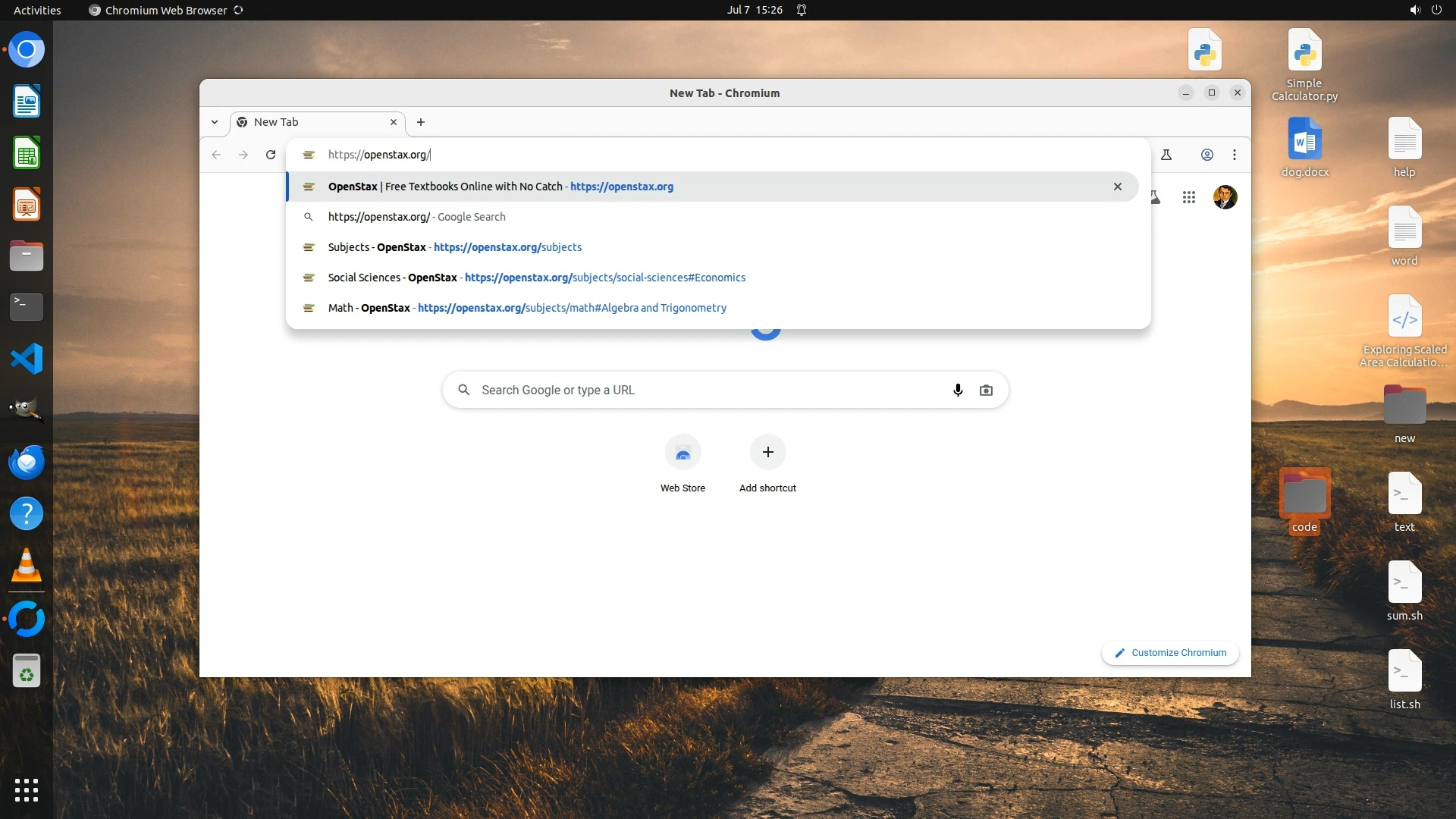Click the Chromium profile icon in the toolbar
This screenshot has width=1456, height=819.
coord(1207,155)
